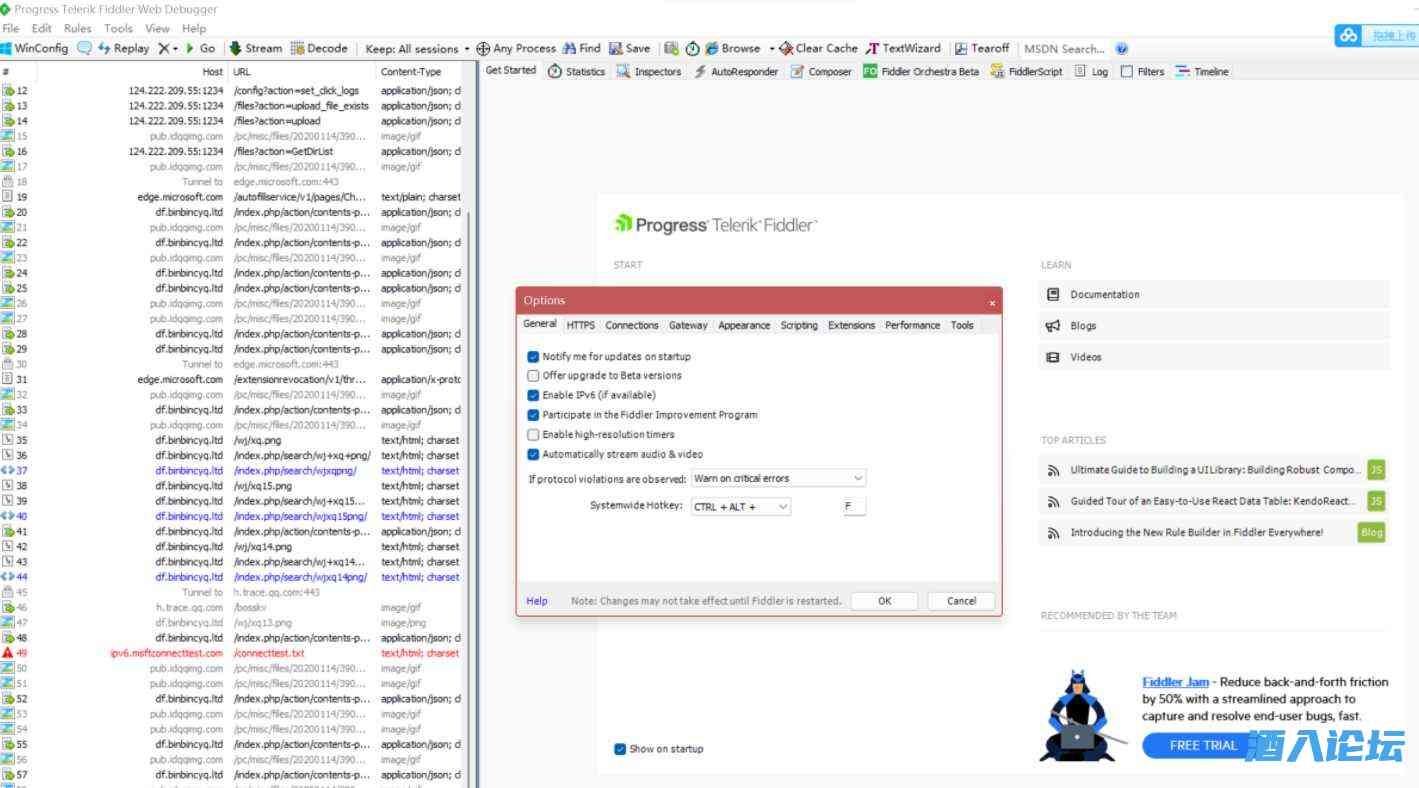The height and width of the screenshot is (788, 1419).
Task: Click the Tearoff toolbar button
Action: click(x=982, y=48)
